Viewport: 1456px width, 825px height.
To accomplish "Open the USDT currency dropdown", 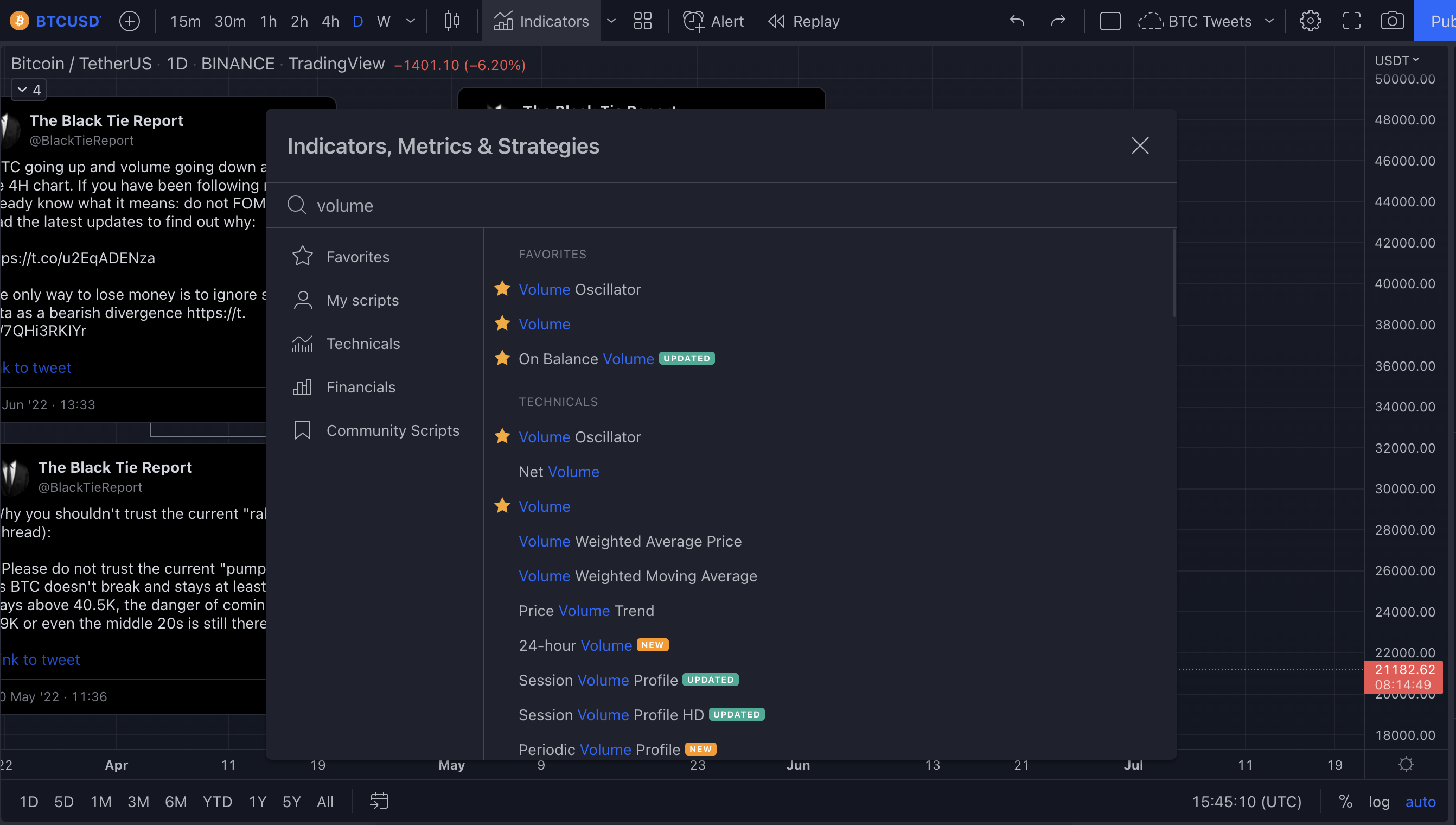I will 1396,60.
